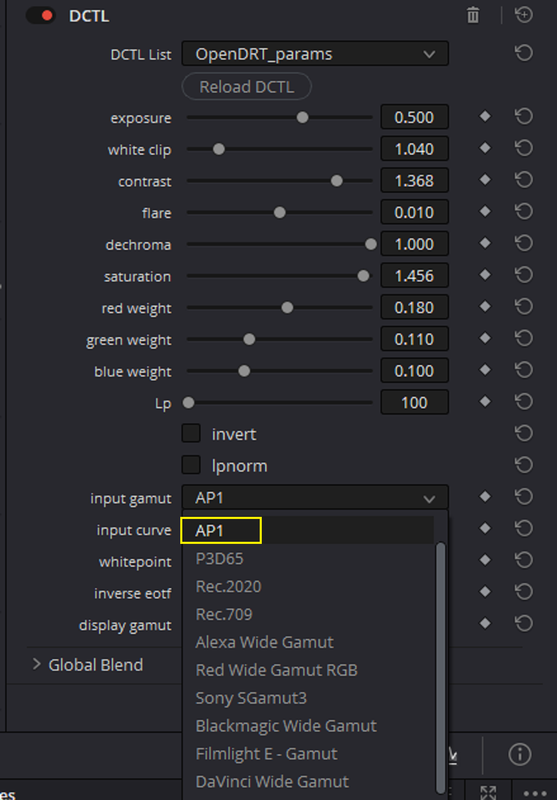
Task: Add keyframe for green weight
Action: pyautogui.click(x=485, y=338)
